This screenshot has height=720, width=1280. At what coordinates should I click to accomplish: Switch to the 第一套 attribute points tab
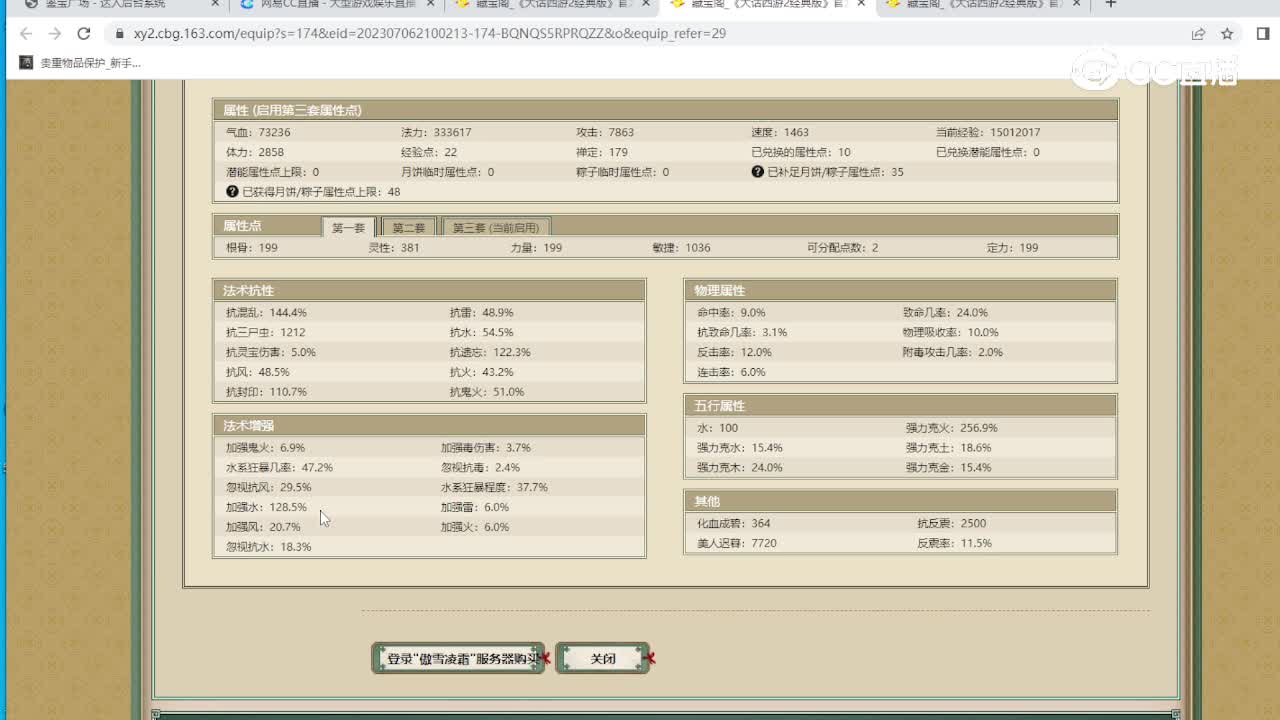point(348,228)
